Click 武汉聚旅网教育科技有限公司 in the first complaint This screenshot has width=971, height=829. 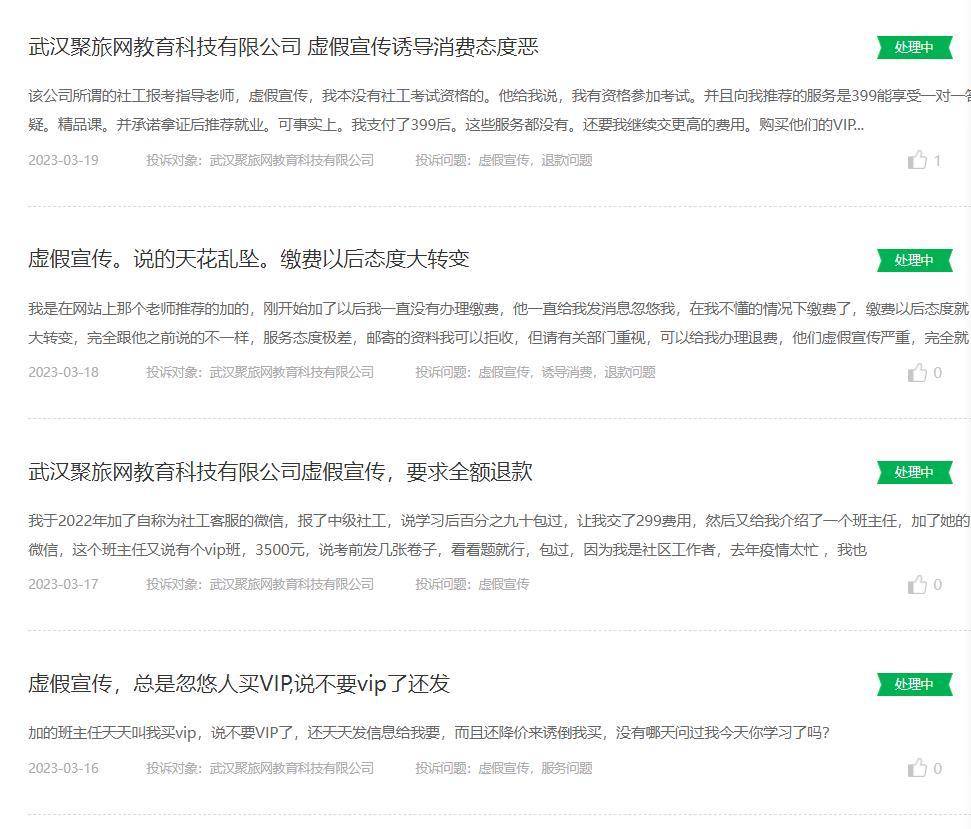pyautogui.click(x=289, y=160)
